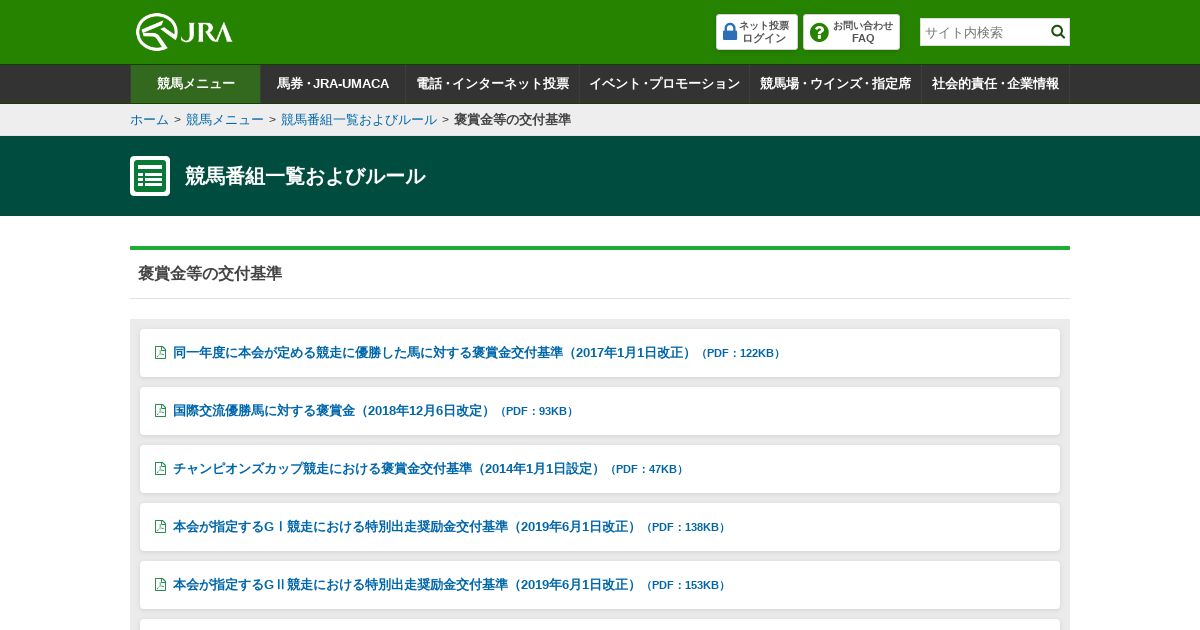Viewport: 1200px width, 630px height.
Task: Click 競馬メニュー breadcrumb link
Action: 225,120
